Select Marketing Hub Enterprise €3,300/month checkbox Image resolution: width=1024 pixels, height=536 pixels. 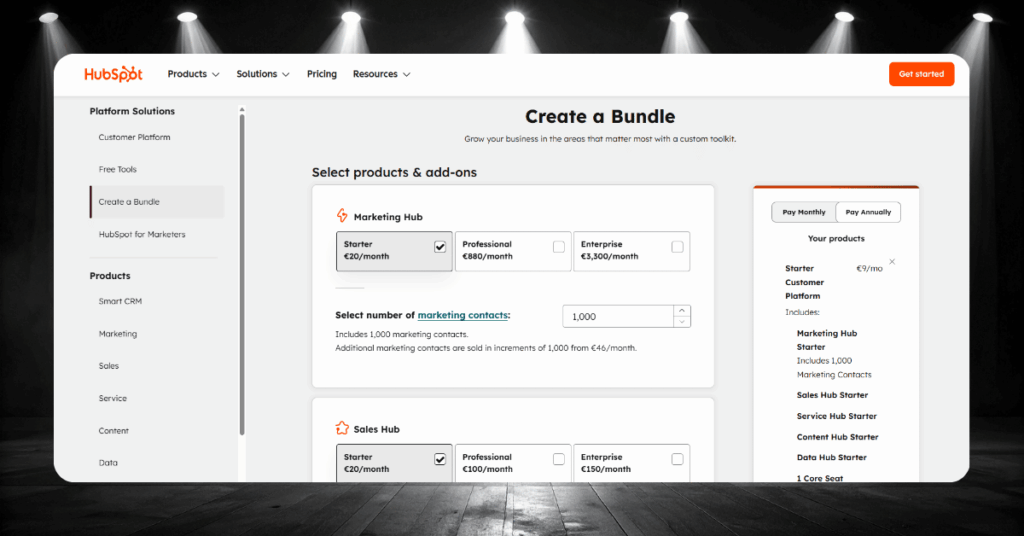coord(677,247)
